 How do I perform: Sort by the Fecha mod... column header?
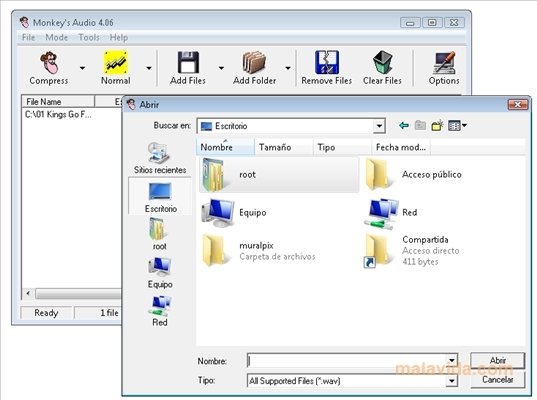(x=401, y=147)
